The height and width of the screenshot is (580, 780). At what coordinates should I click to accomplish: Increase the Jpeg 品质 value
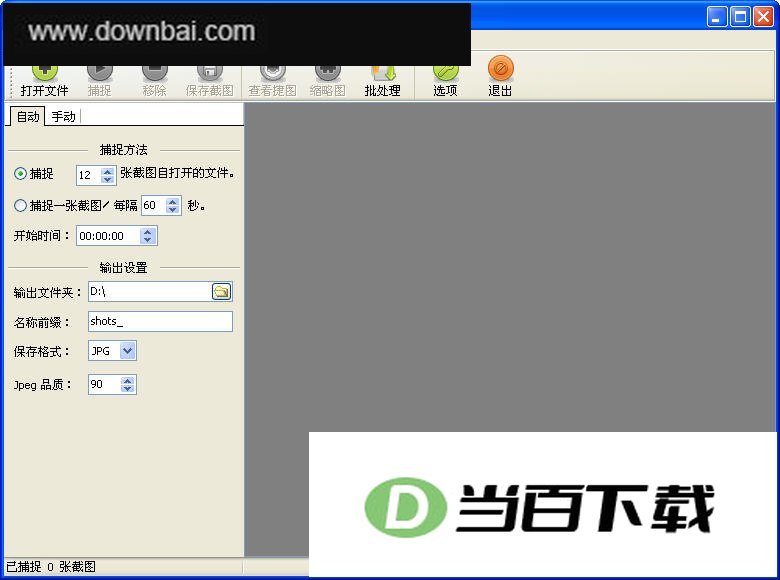click(128, 381)
